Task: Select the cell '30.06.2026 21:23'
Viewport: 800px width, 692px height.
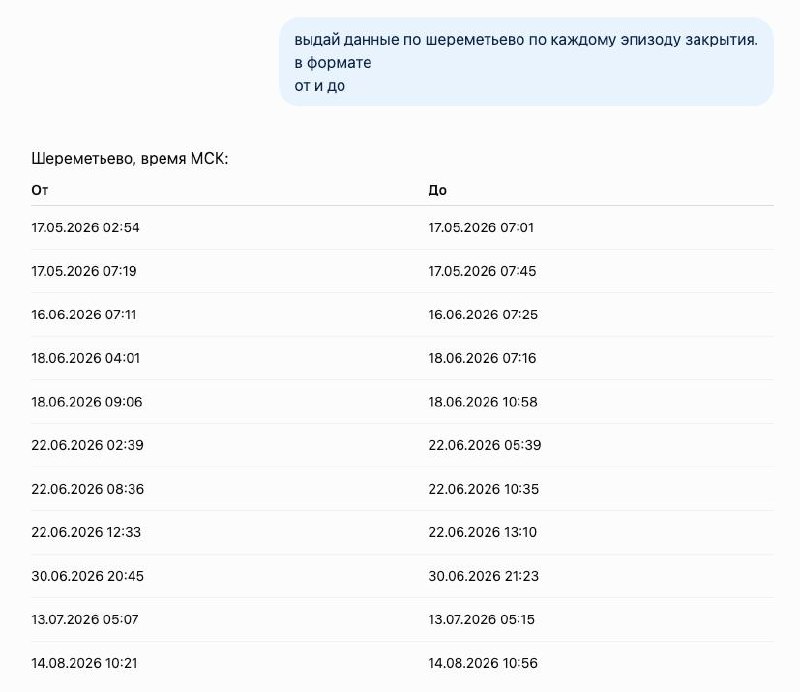Action: [484, 576]
